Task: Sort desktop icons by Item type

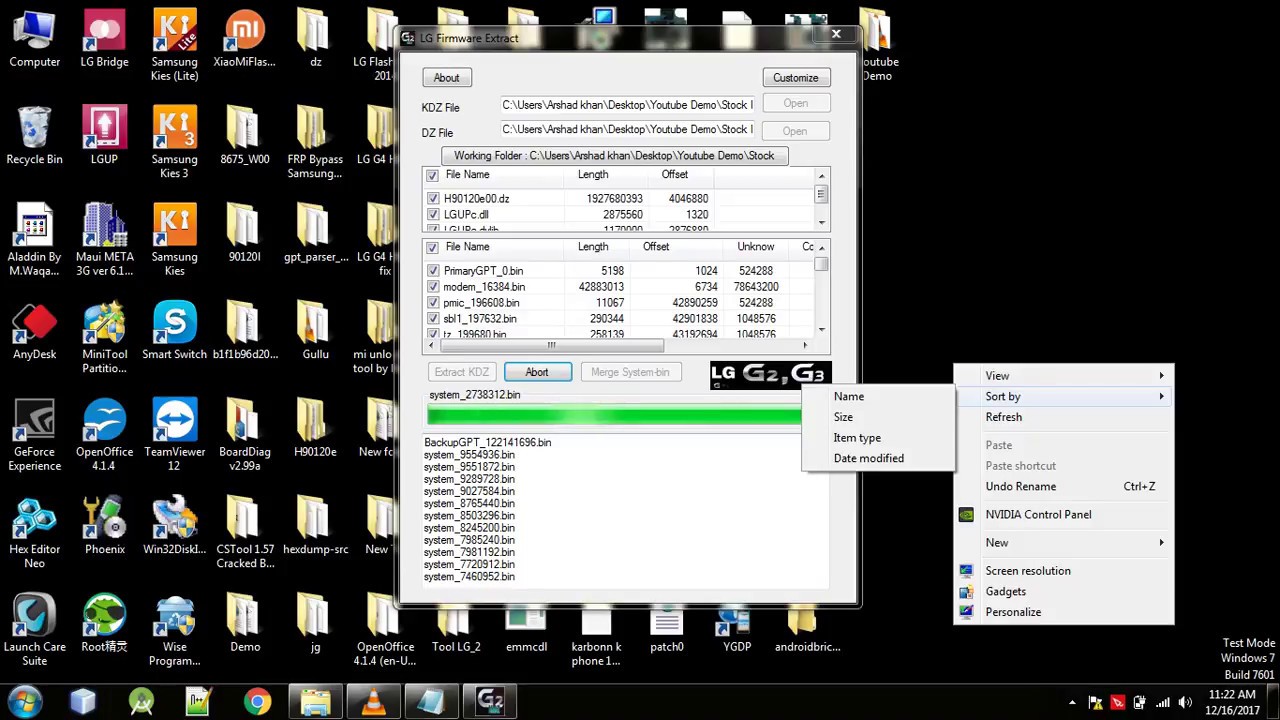Action: [857, 438]
